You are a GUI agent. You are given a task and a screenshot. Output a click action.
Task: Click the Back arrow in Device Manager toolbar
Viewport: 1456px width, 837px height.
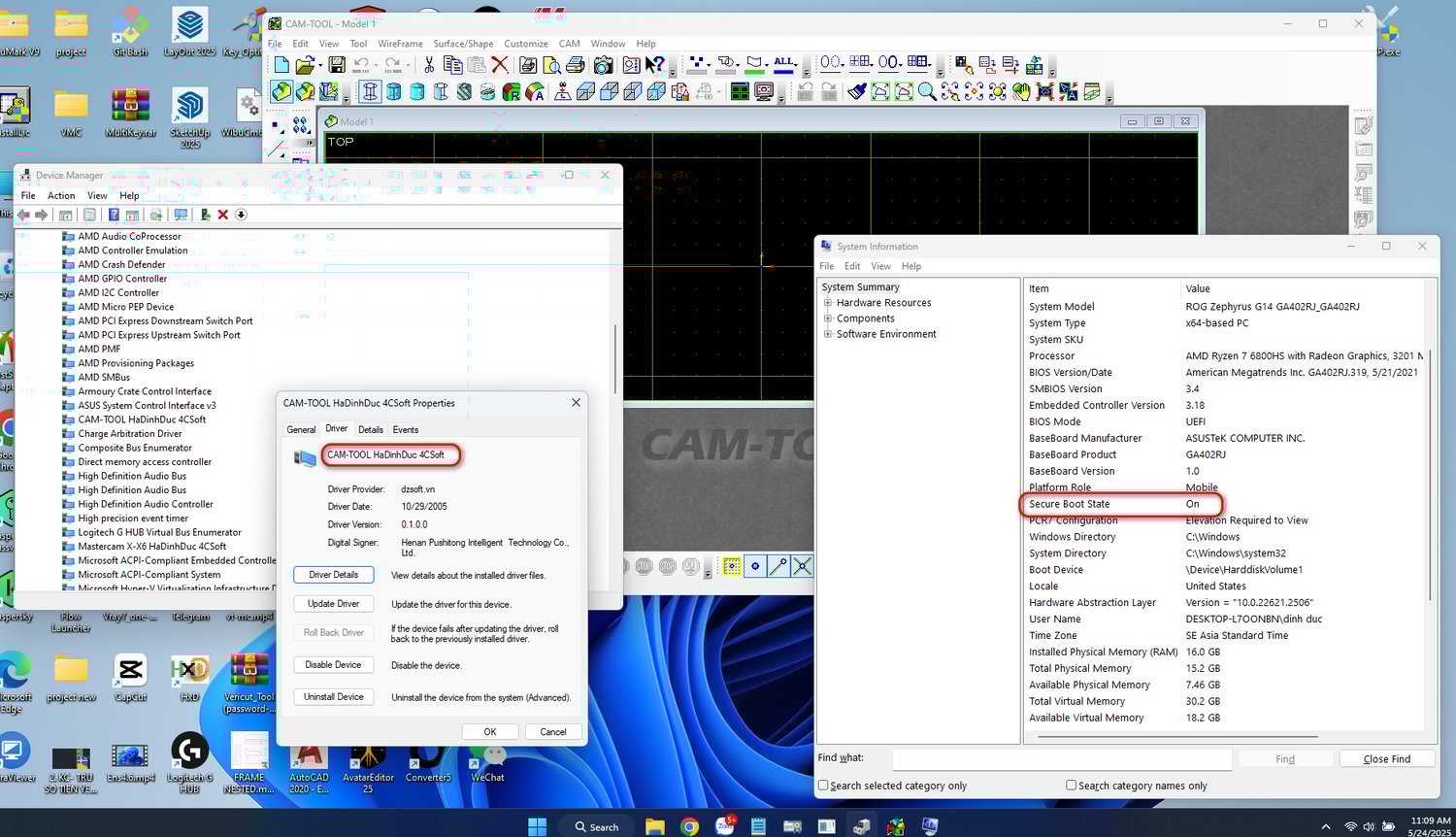(x=23, y=215)
